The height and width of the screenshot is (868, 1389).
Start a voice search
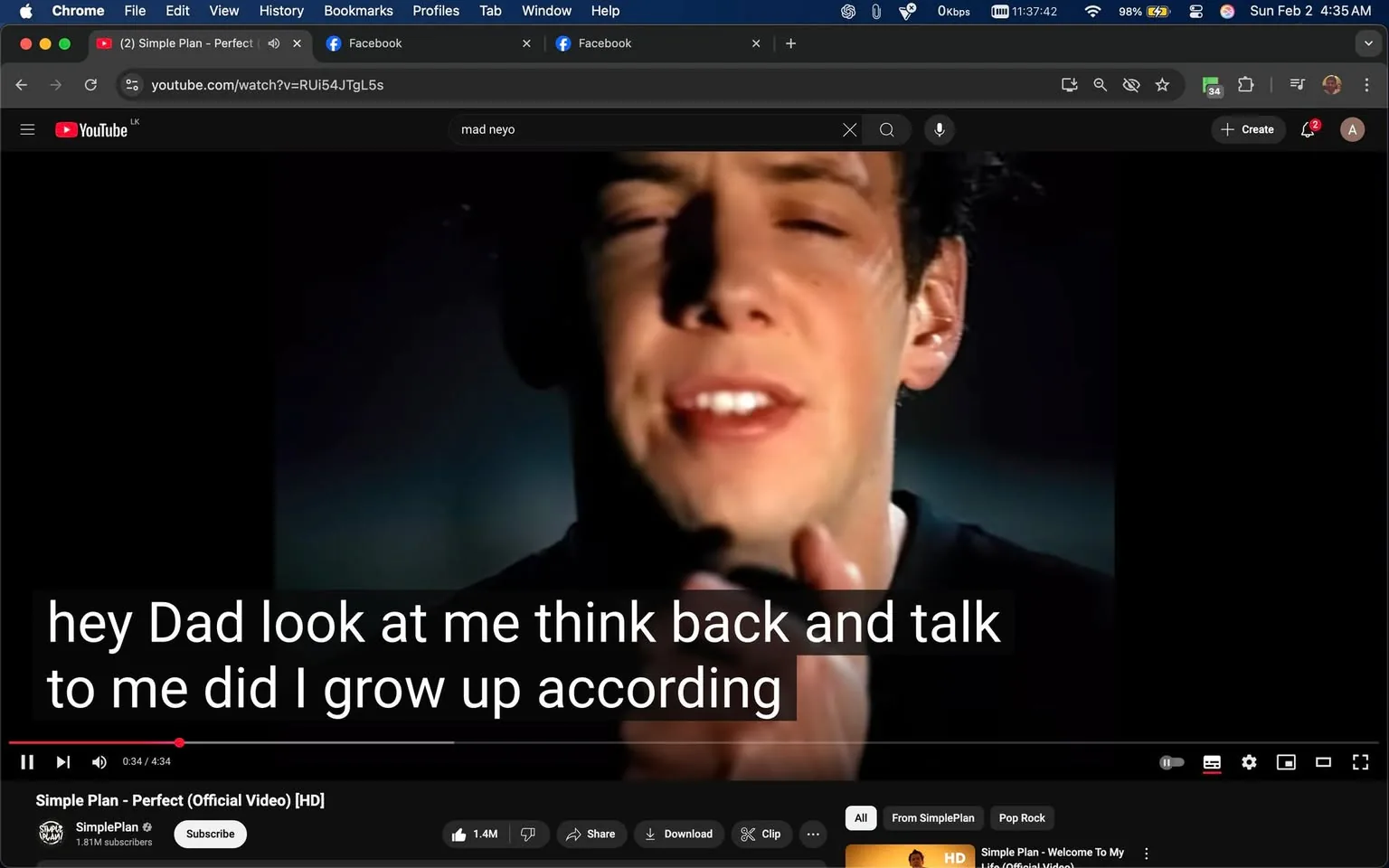(x=939, y=129)
